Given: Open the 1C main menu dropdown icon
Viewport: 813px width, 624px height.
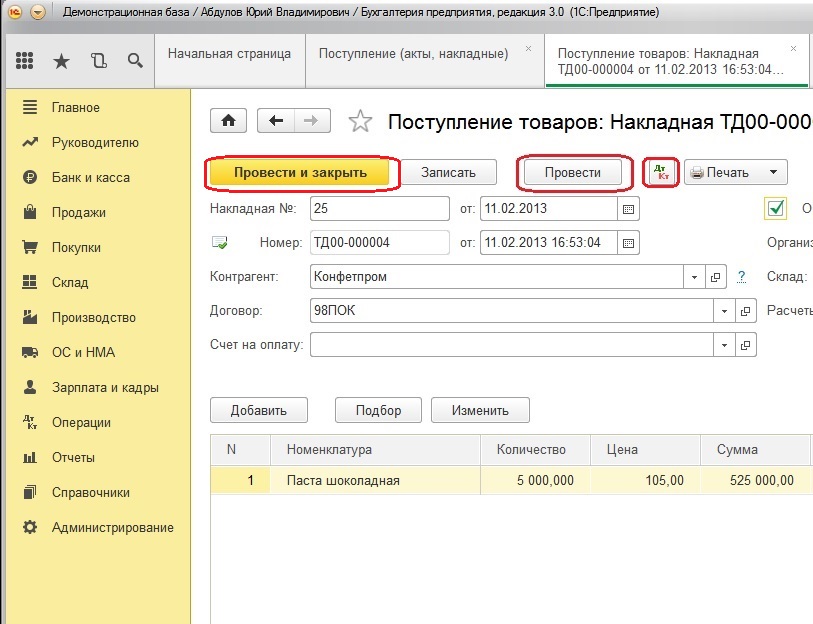Looking at the screenshot, I should click(x=37, y=12).
